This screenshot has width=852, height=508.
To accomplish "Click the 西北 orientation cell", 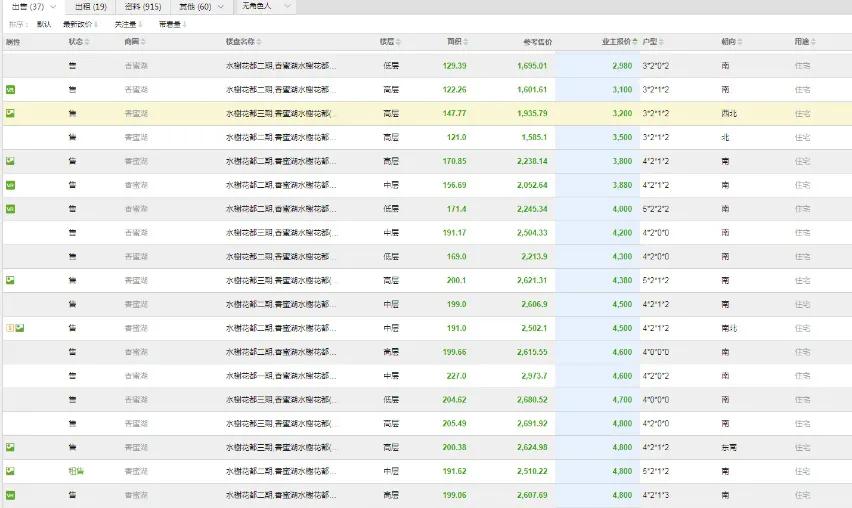I will click(729, 114).
